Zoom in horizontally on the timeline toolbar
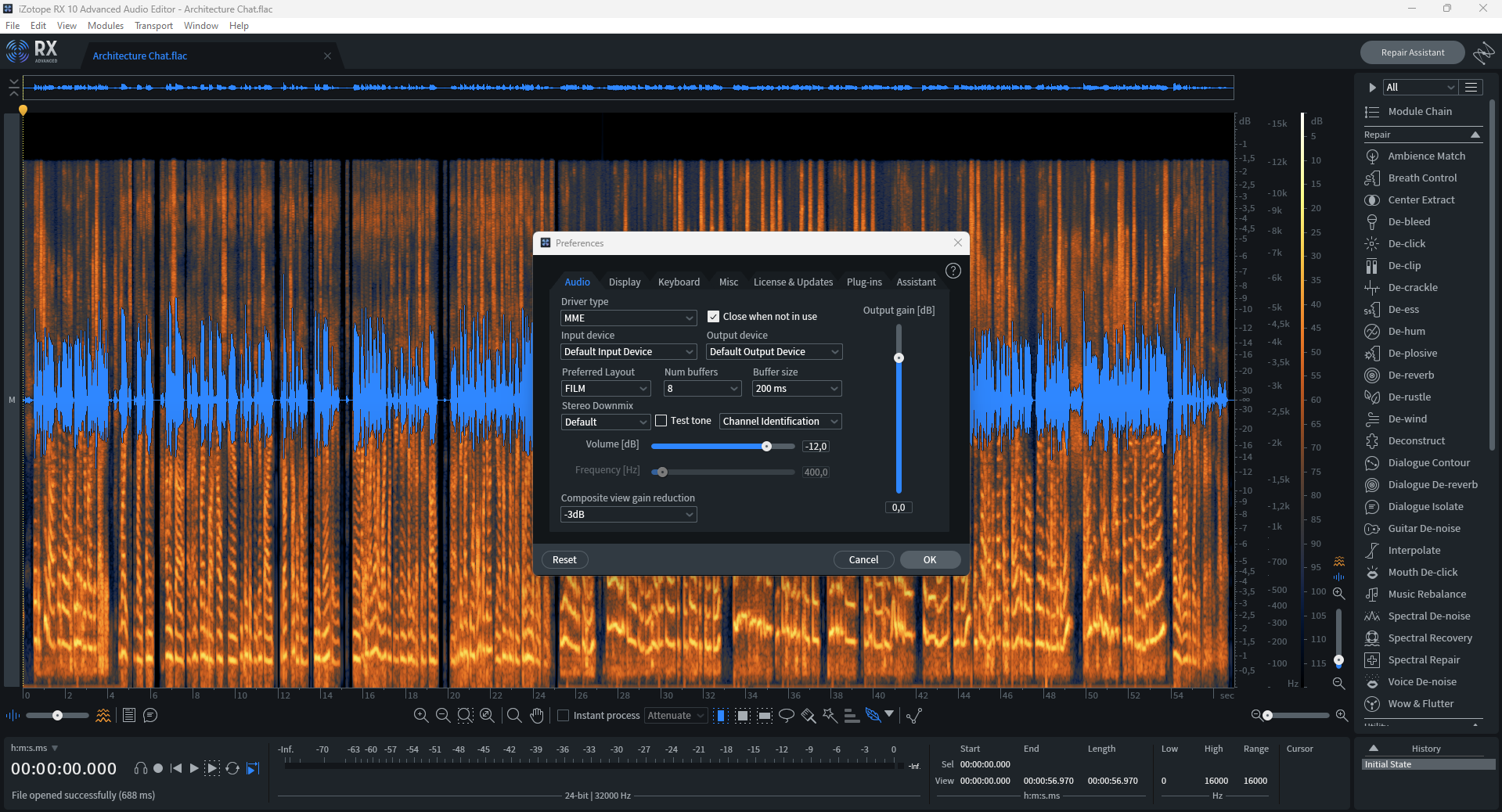The height and width of the screenshot is (812, 1502). click(421, 715)
